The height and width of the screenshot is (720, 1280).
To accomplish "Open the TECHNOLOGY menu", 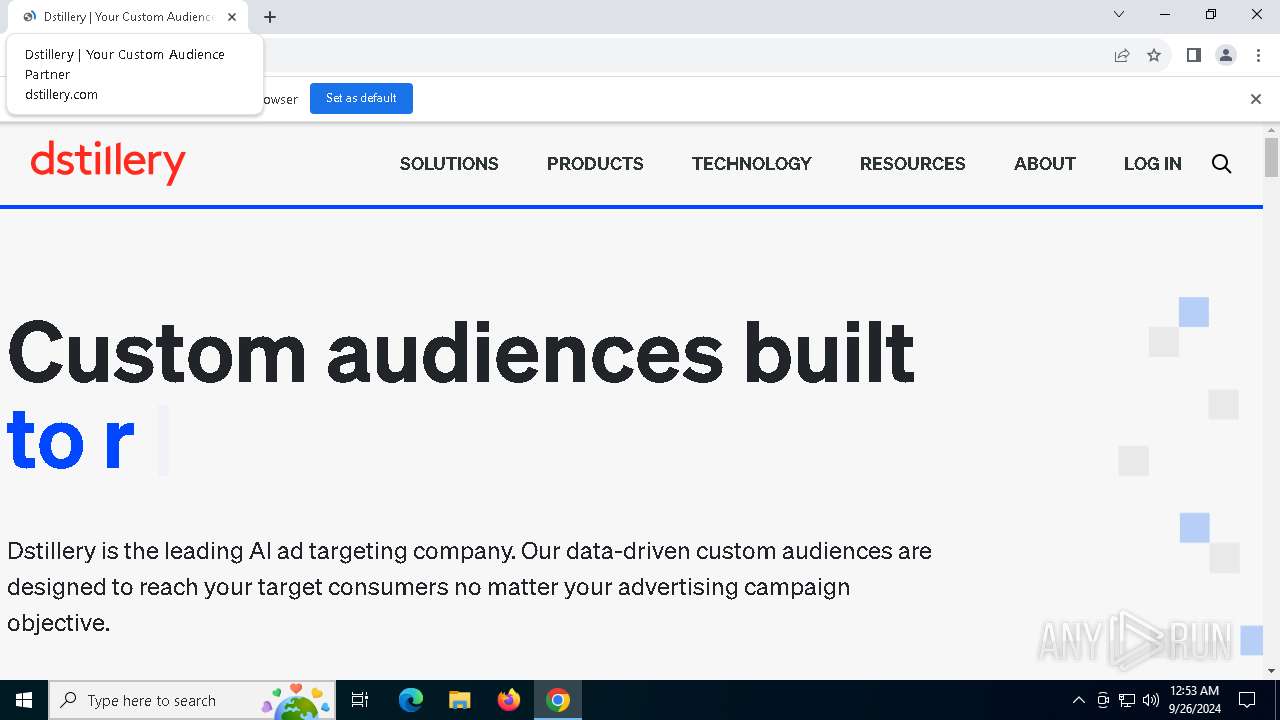I will pos(752,164).
